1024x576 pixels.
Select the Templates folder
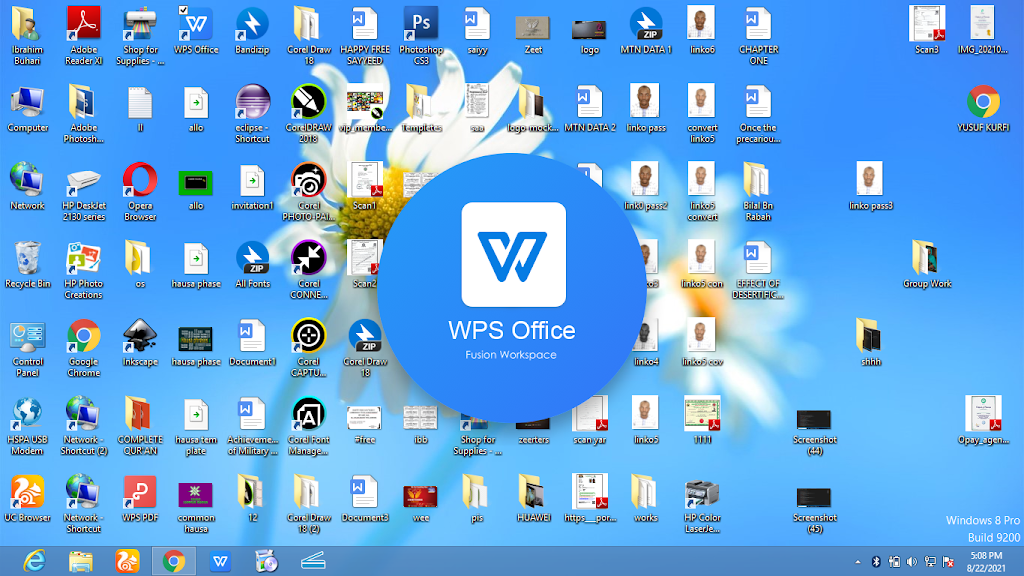tap(421, 103)
